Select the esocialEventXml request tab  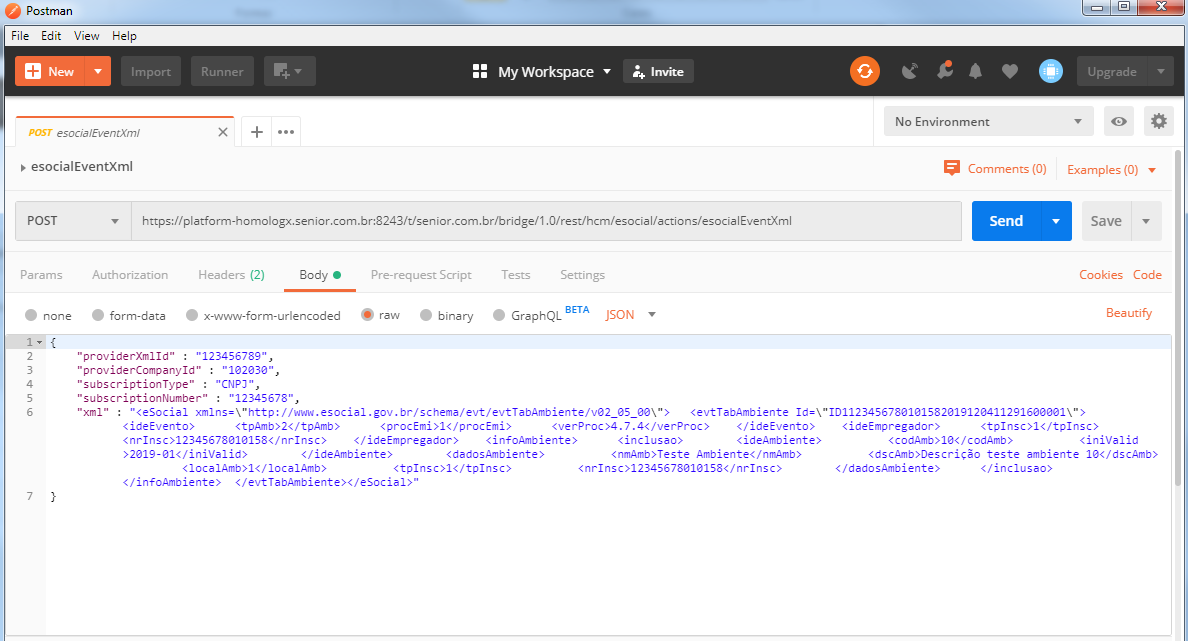click(x=125, y=132)
